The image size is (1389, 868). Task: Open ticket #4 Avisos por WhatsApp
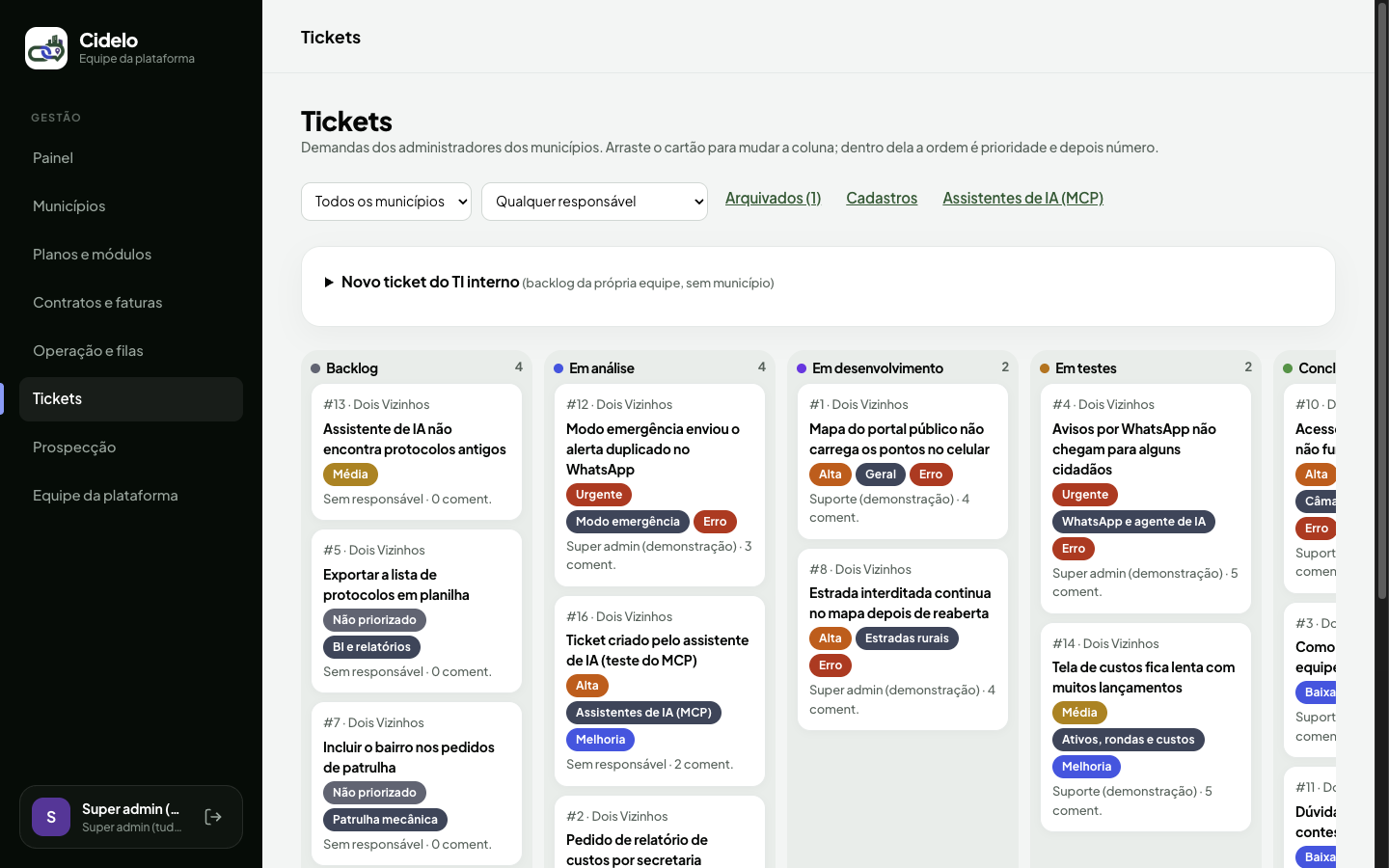click(x=1146, y=499)
